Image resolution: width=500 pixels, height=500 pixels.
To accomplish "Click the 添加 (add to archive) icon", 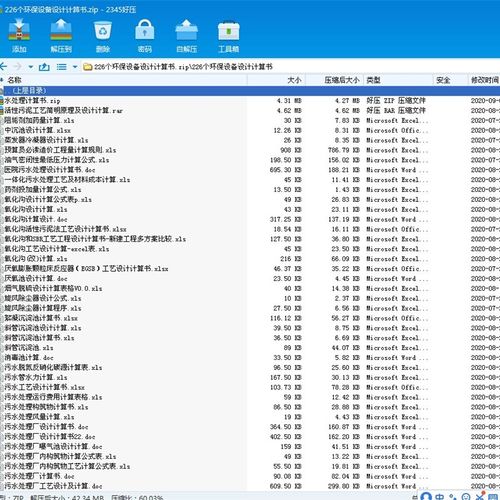I will [19, 30].
